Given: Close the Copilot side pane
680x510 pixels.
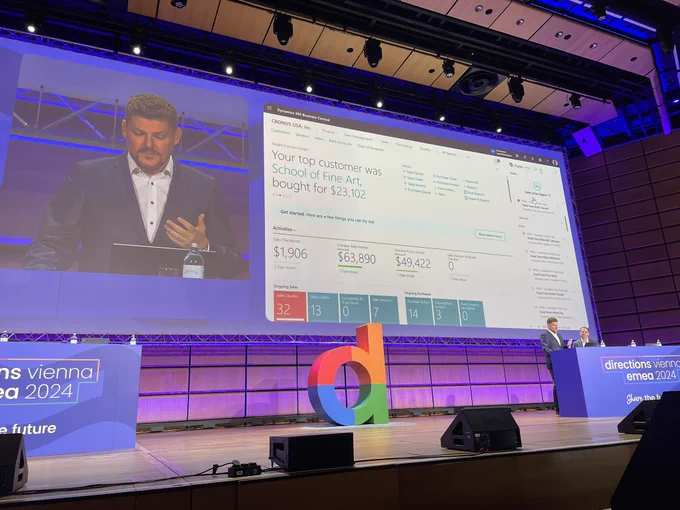Looking at the screenshot, I should (x=556, y=173).
